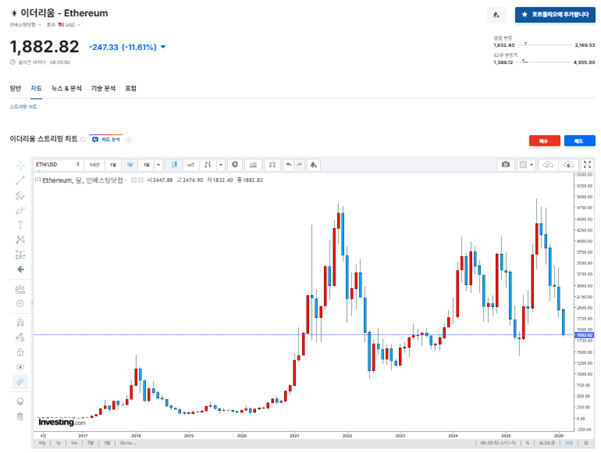Click the red buy button
Viewport: 601px width, 453px height.
tap(544, 141)
